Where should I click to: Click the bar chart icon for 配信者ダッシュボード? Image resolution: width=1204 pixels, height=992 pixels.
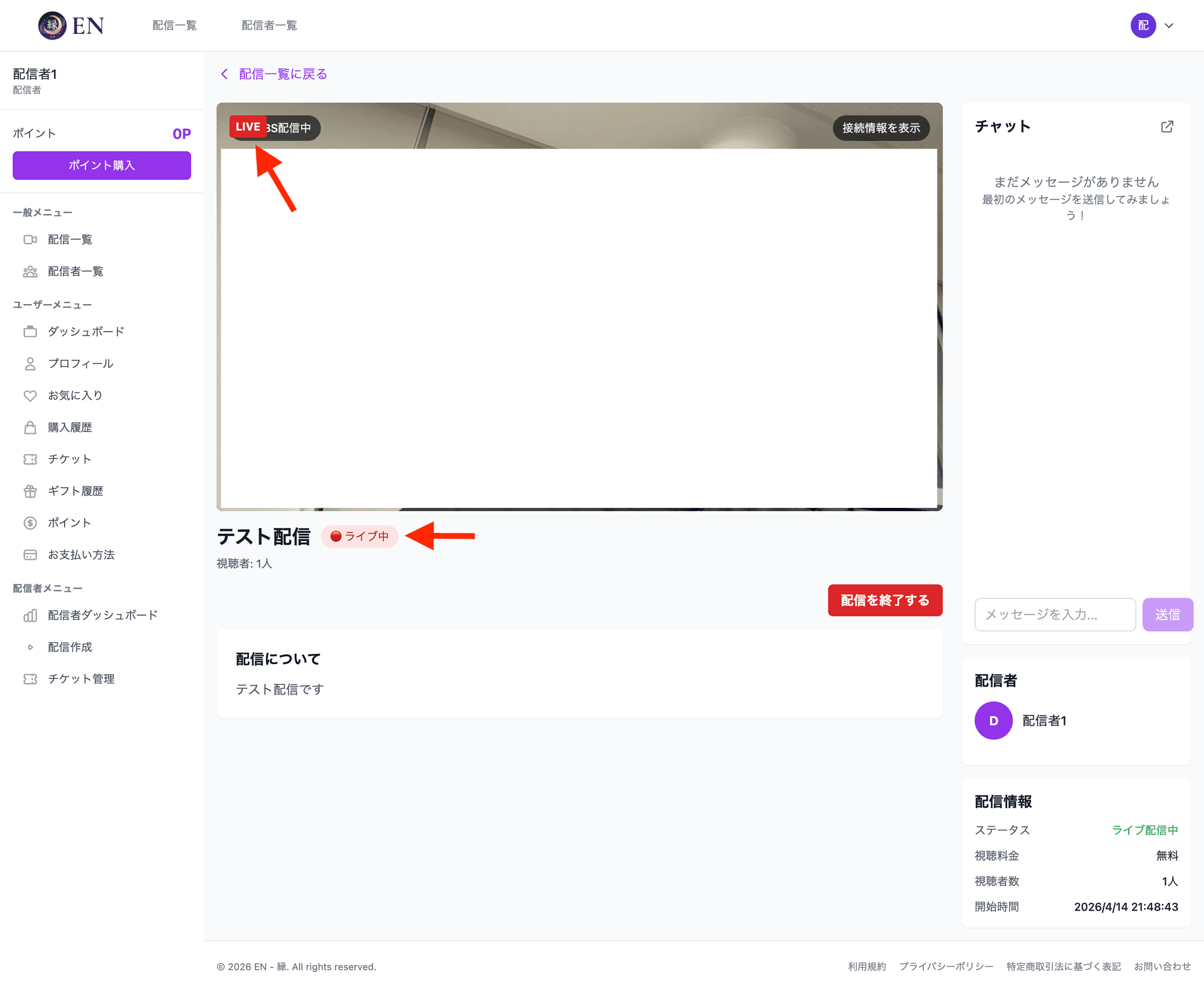[x=30, y=615]
